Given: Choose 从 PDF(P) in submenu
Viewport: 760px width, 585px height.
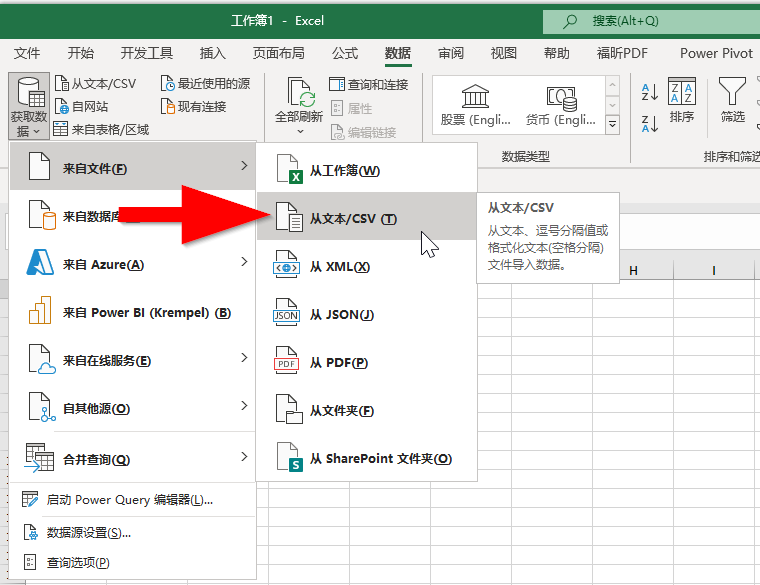Looking at the screenshot, I should (366, 362).
